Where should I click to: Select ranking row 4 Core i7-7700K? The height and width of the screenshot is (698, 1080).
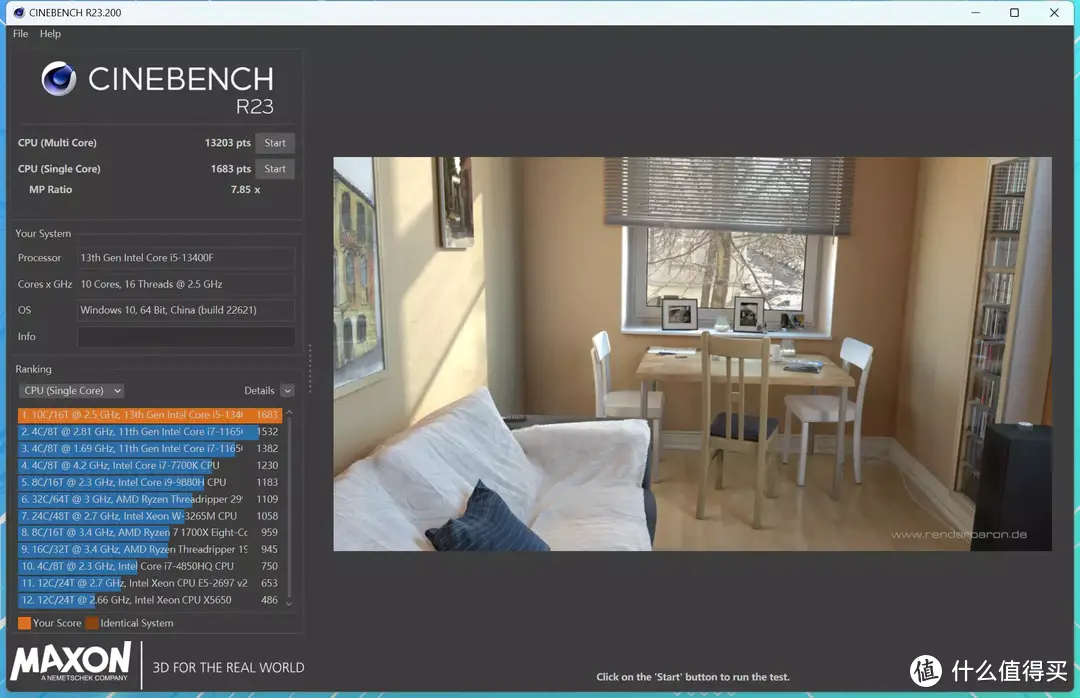(150, 466)
